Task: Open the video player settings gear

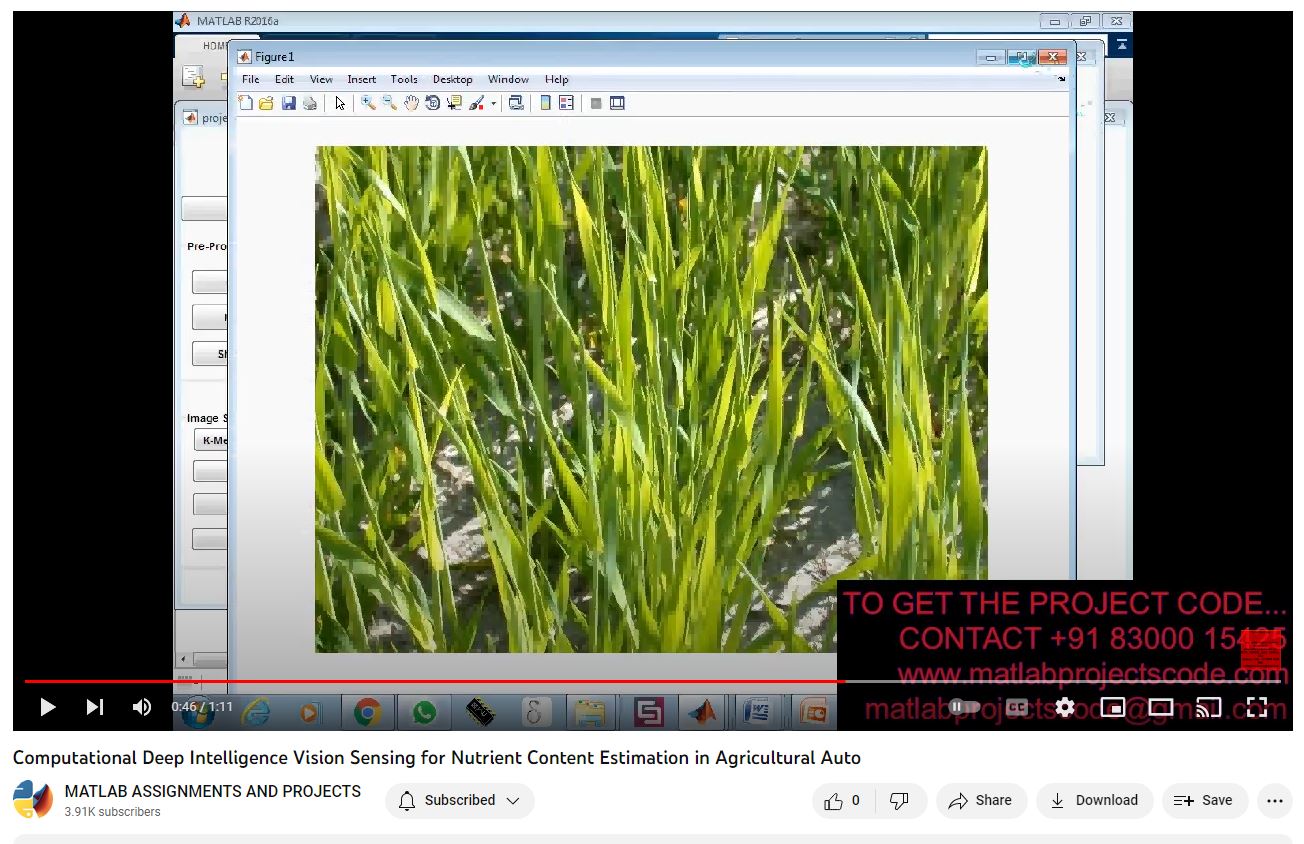Action: [1065, 707]
